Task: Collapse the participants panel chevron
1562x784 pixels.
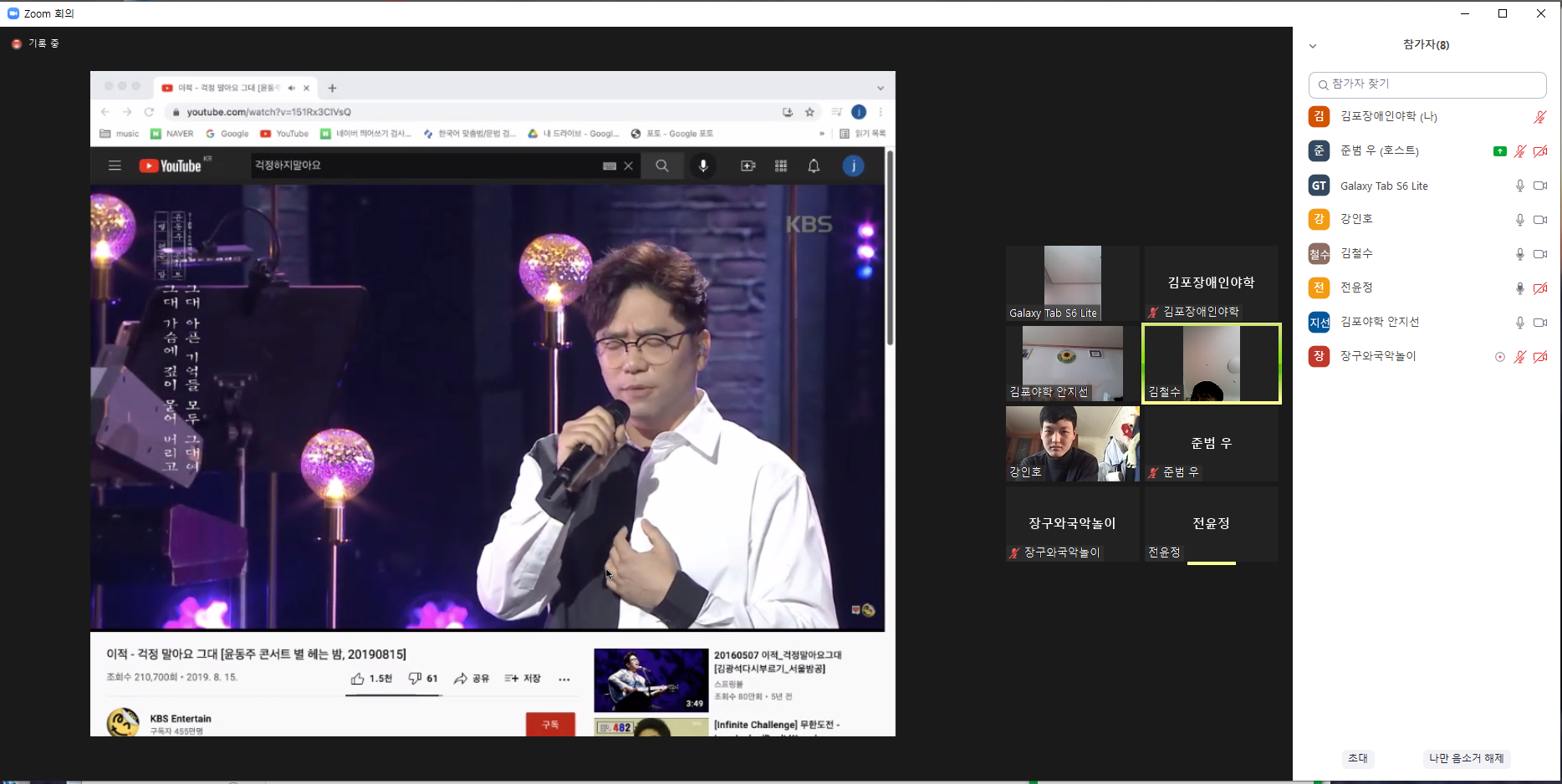Action: (1313, 46)
